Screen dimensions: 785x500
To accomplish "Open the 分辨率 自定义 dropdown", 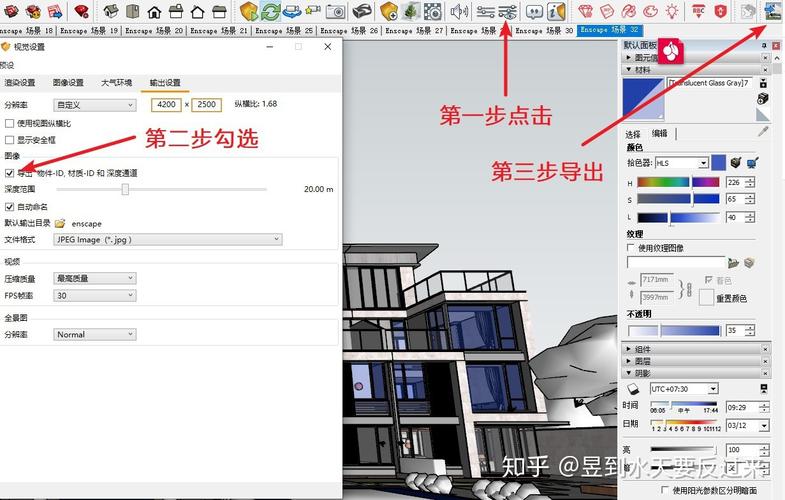I will click(95, 105).
